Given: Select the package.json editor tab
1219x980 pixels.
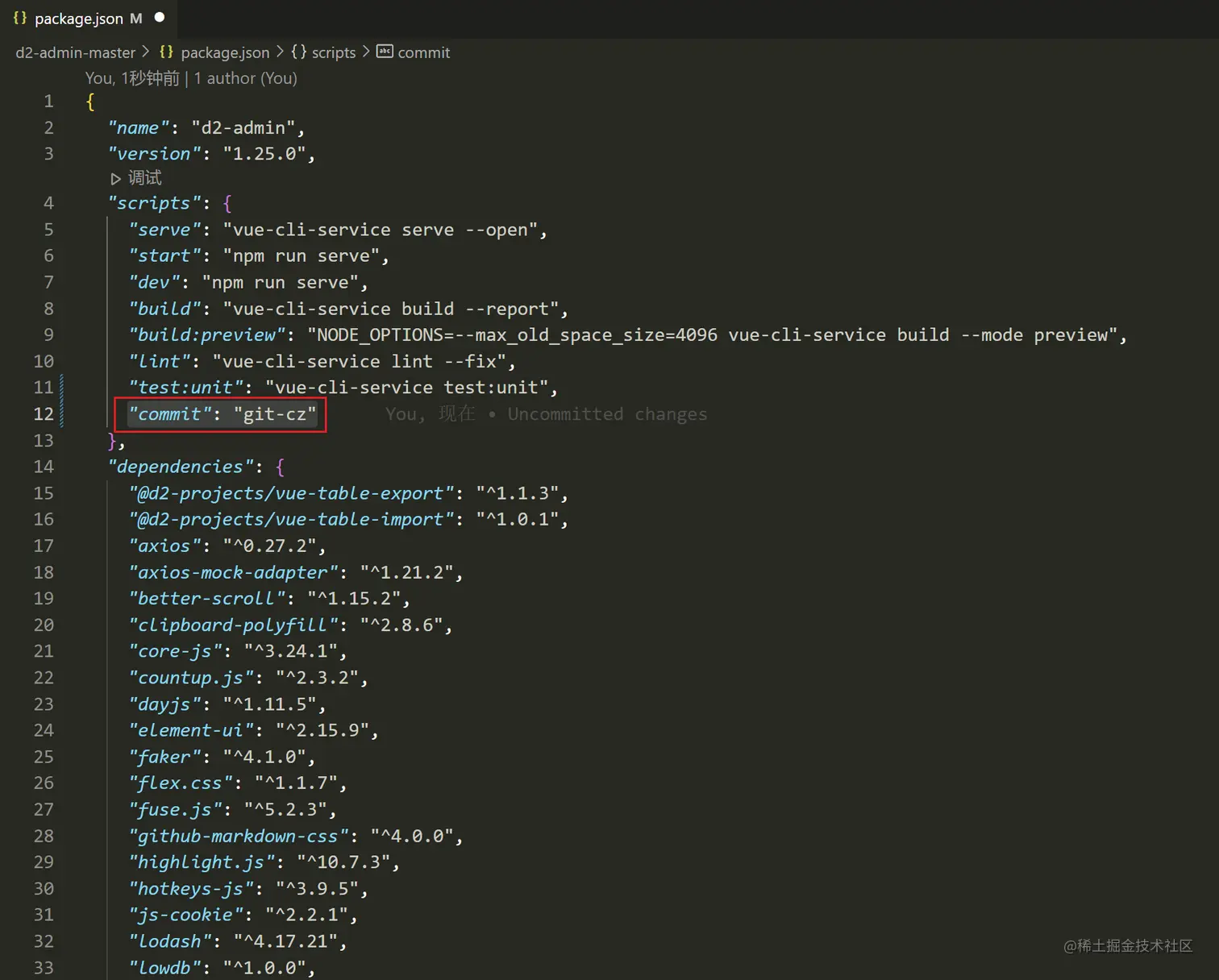Looking at the screenshot, I should click(89, 18).
